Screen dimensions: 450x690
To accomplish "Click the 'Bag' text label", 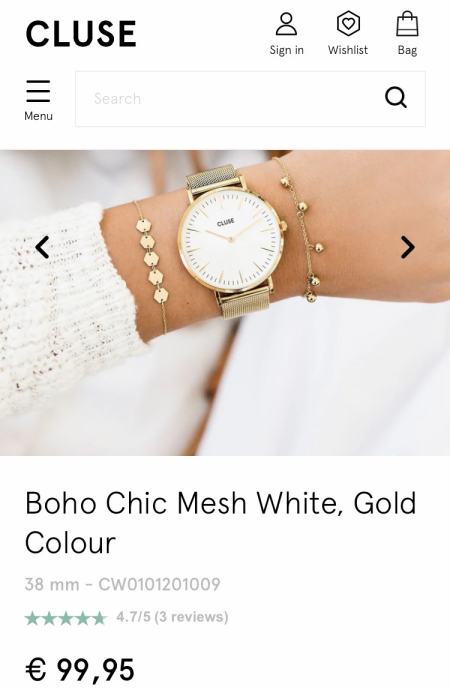I will (x=407, y=50).
